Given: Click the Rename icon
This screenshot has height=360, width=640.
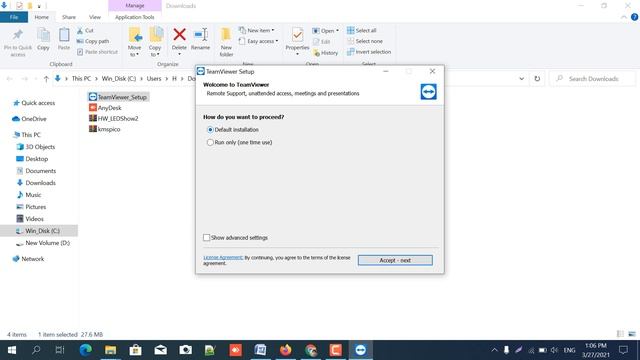Looking at the screenshot, I should coord(200,35).
